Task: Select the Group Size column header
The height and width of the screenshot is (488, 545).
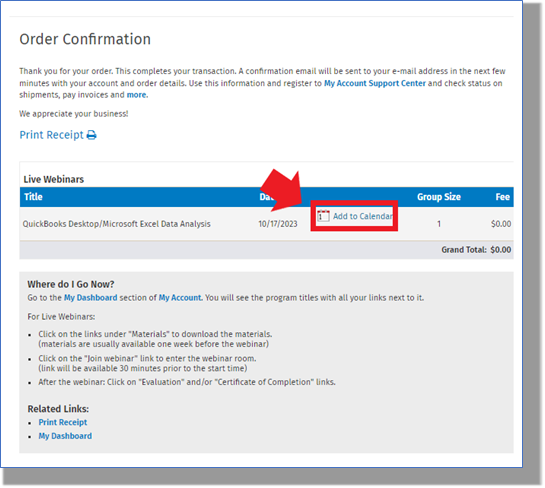Action: (x=439, y=197)
